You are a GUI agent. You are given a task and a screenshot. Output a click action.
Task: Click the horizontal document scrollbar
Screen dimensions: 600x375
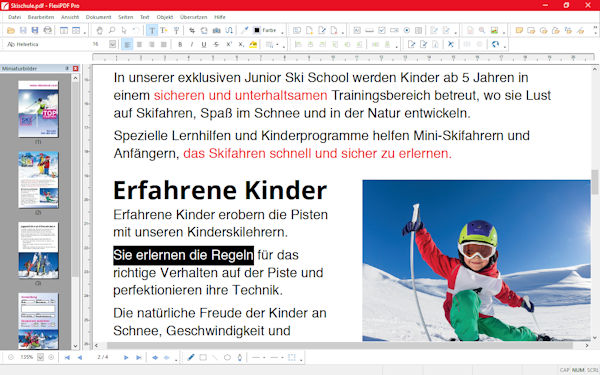click(x=339, y=346)
